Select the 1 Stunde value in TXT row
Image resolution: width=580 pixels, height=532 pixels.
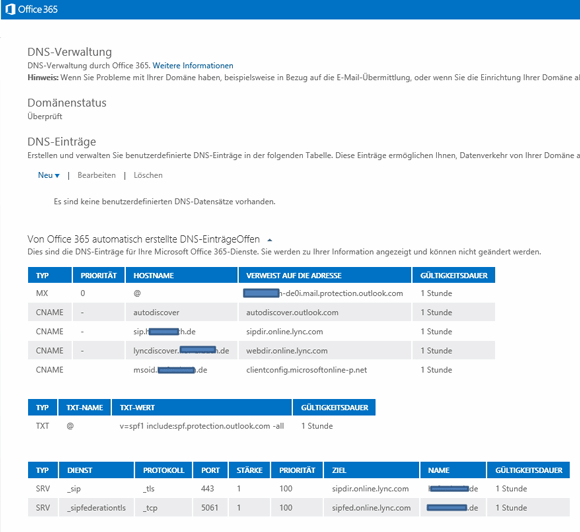tap(317, 426)
